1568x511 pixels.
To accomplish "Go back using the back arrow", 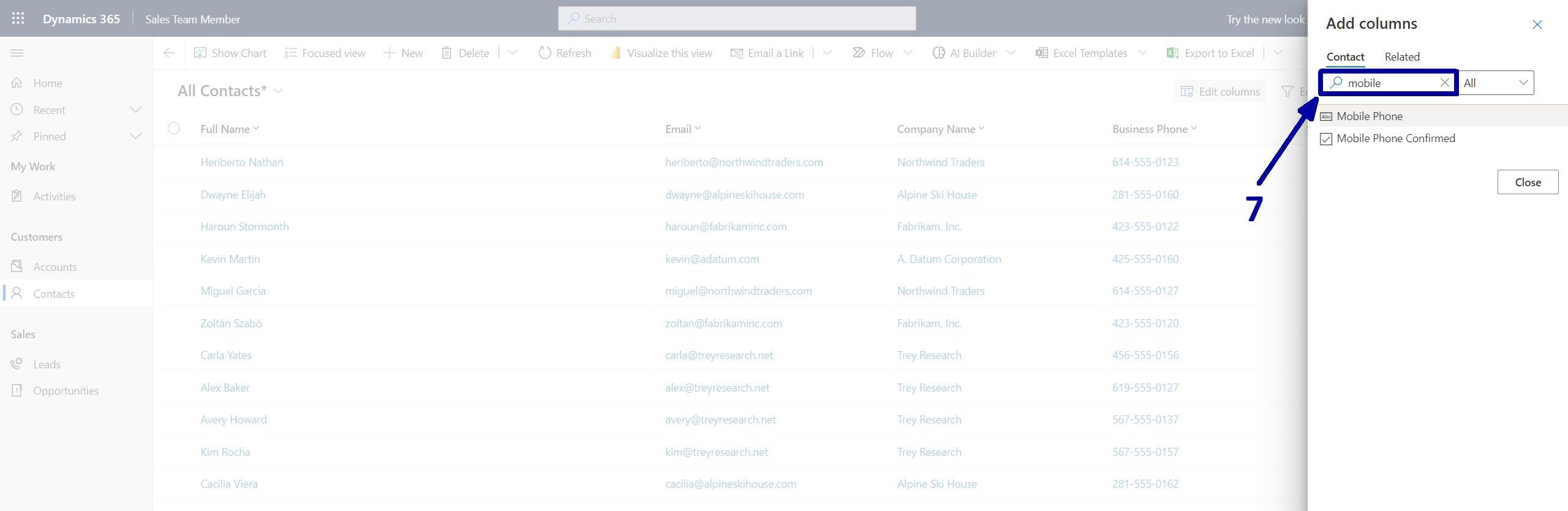I will pyautogui.click(x=169, y=53).
